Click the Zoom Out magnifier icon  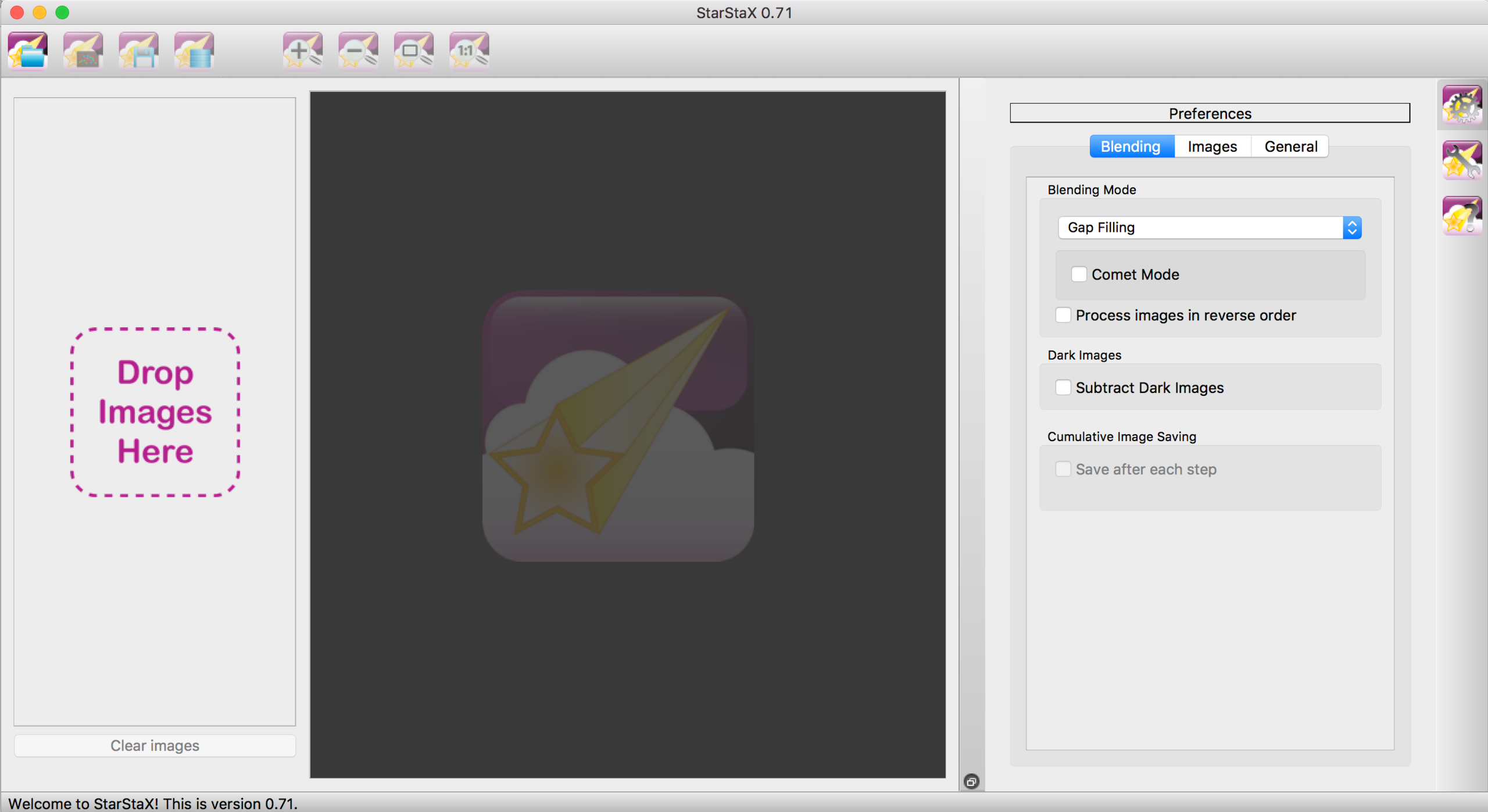[358, 51]
